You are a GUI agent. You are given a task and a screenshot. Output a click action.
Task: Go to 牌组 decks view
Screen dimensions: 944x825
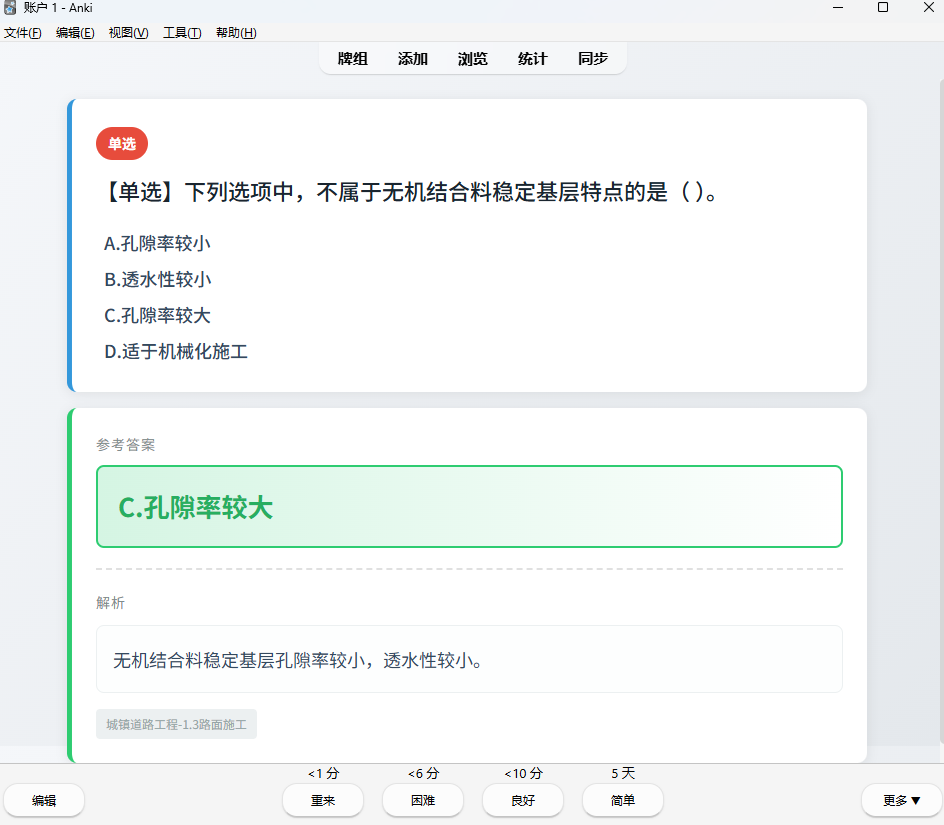click(352, 58)
